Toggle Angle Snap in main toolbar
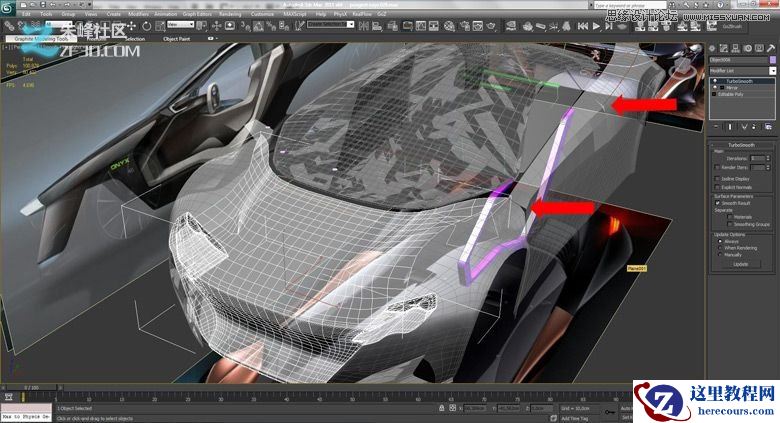This screenshot has width=780, height=423. (258, 26)
